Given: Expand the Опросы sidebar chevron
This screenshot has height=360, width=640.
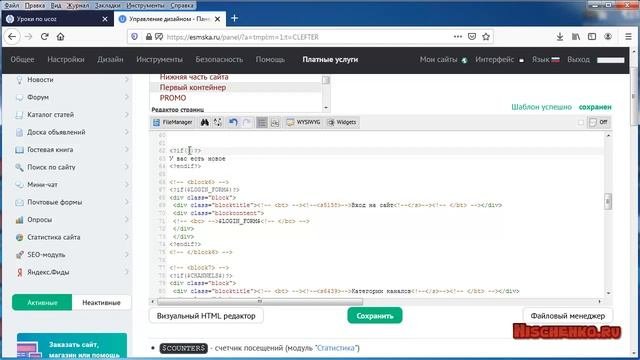Looking at the screenshot, I should pyautogui.click(x=126, y=220).
